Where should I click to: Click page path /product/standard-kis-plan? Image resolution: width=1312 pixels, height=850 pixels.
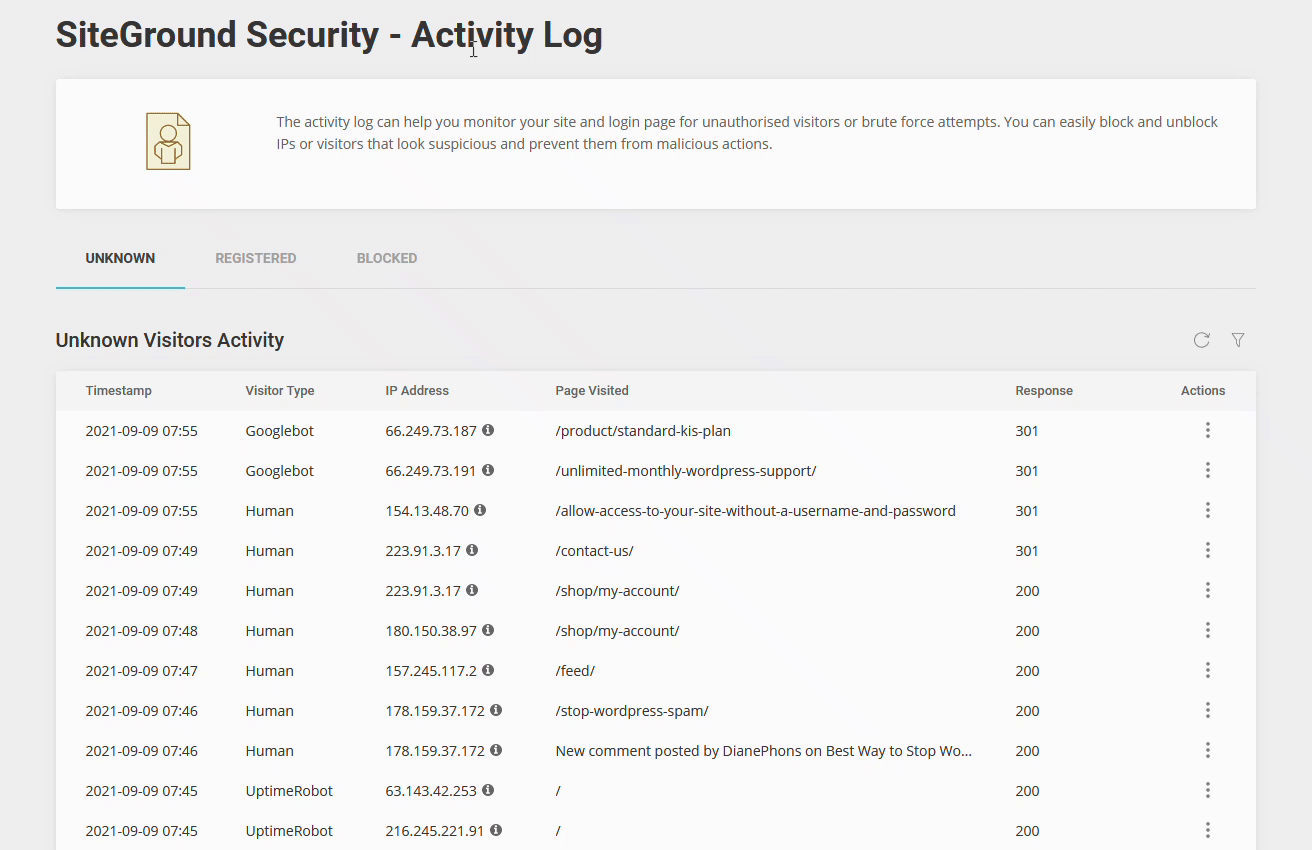click(x=643, y=431)
